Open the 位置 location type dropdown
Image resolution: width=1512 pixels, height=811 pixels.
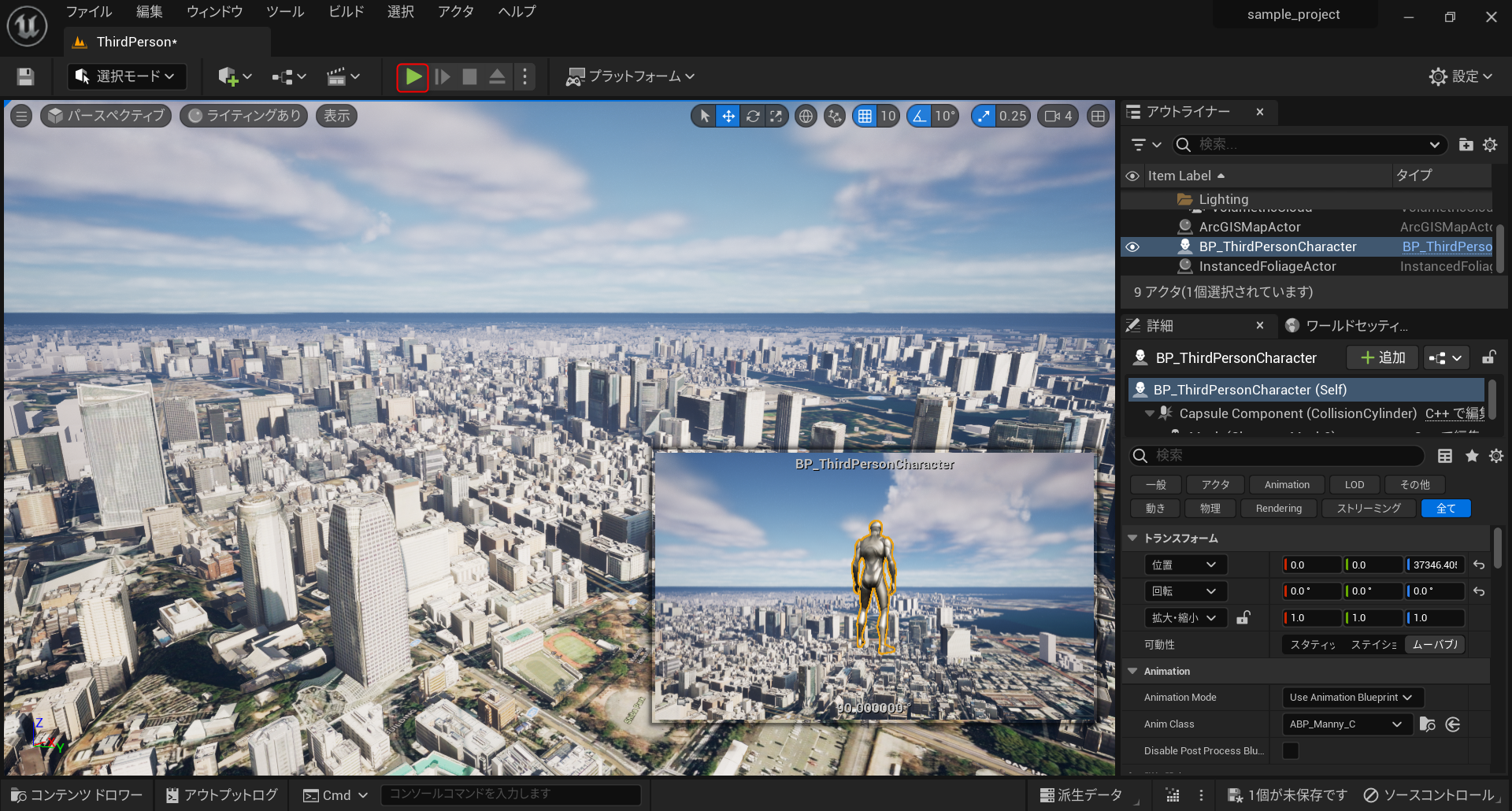click(x=1185, y=565)
